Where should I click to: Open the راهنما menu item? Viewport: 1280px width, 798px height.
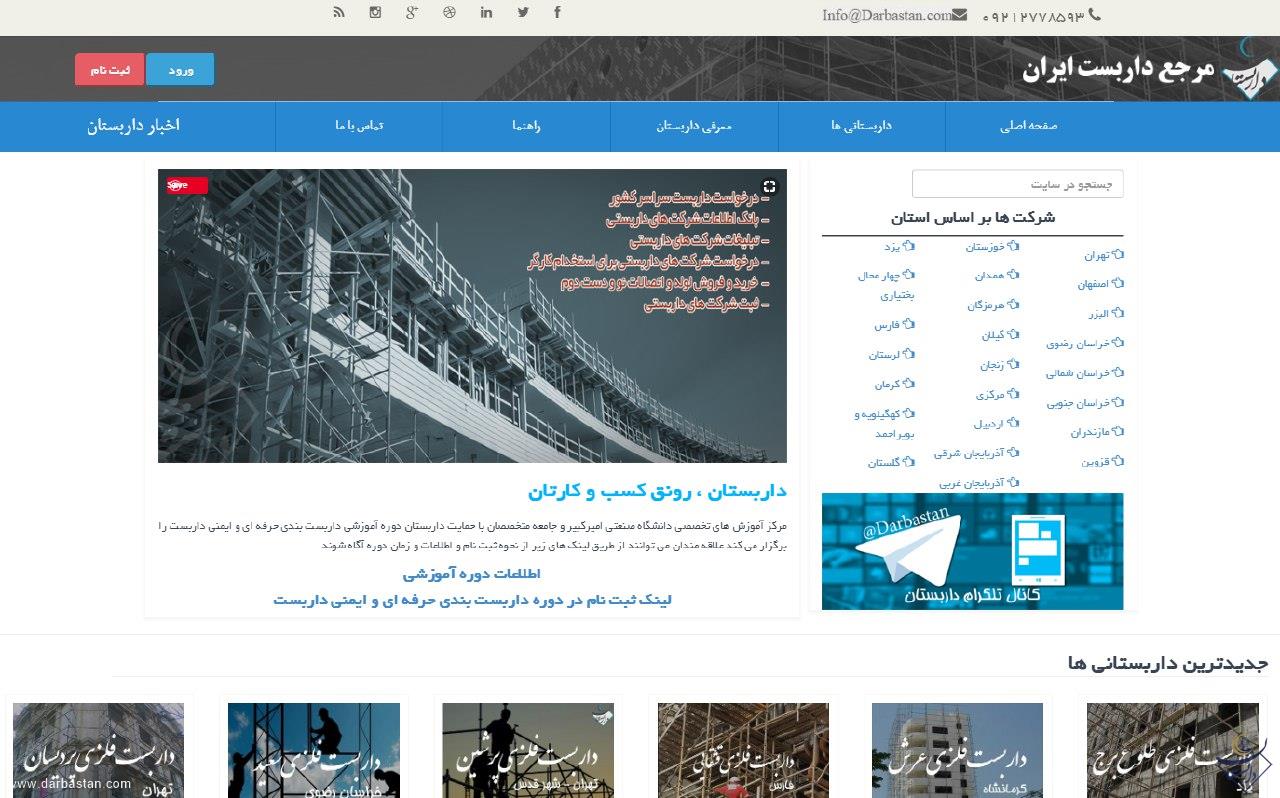(527, 126)
